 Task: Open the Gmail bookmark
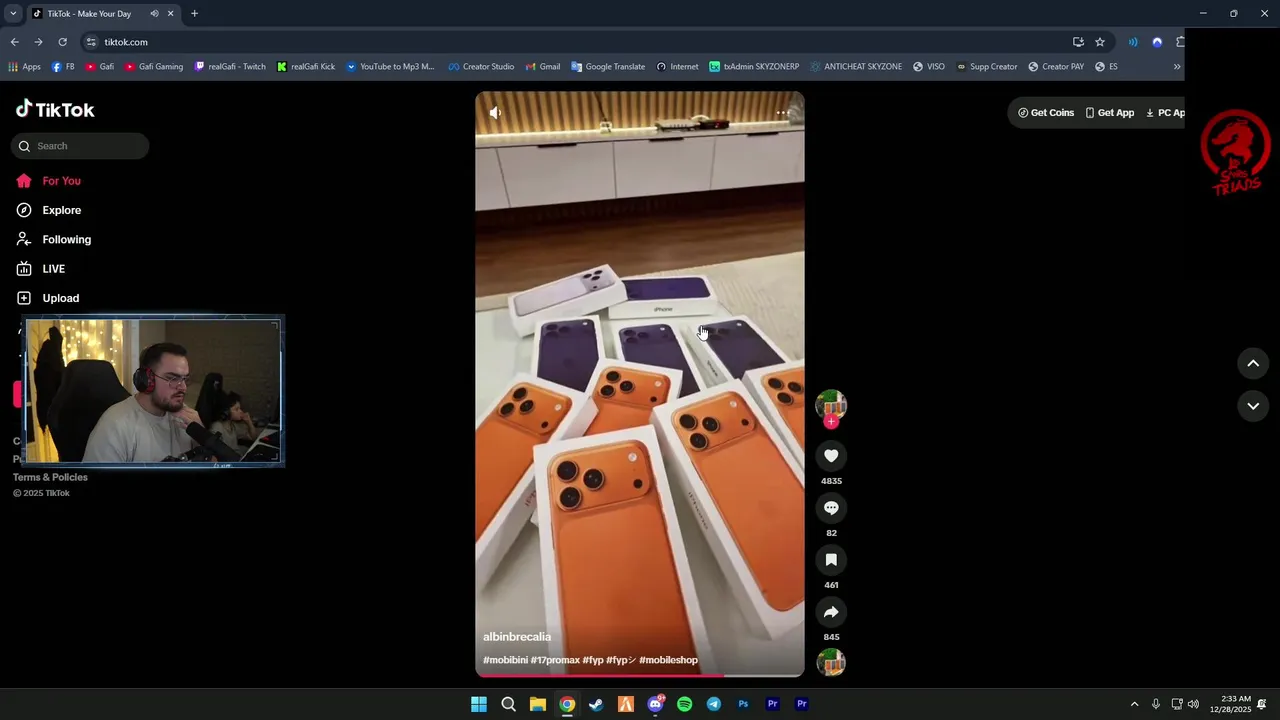point(542,67)
